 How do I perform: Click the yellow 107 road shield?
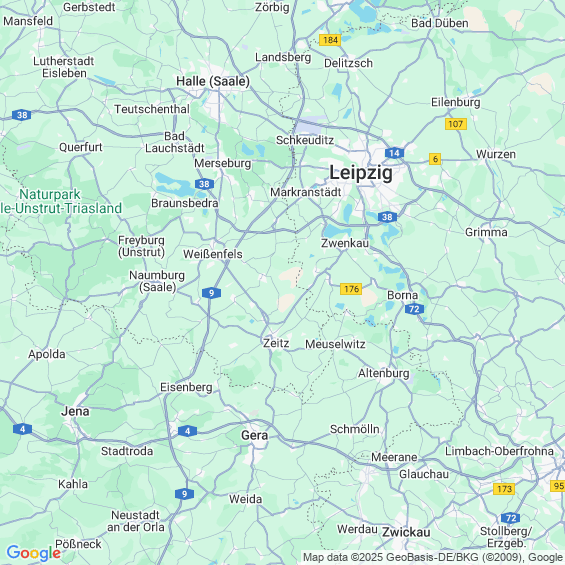[x=456, y=124]
